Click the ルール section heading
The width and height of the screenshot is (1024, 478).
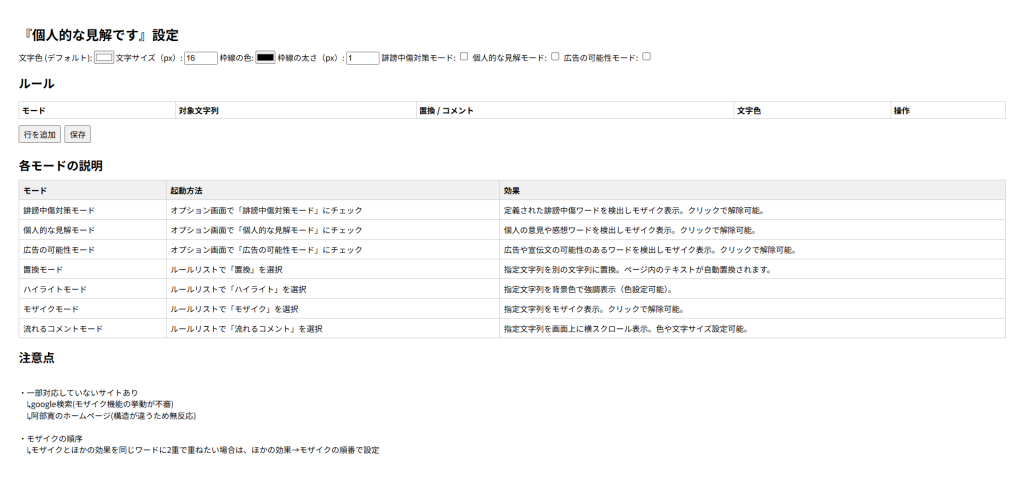37,84
